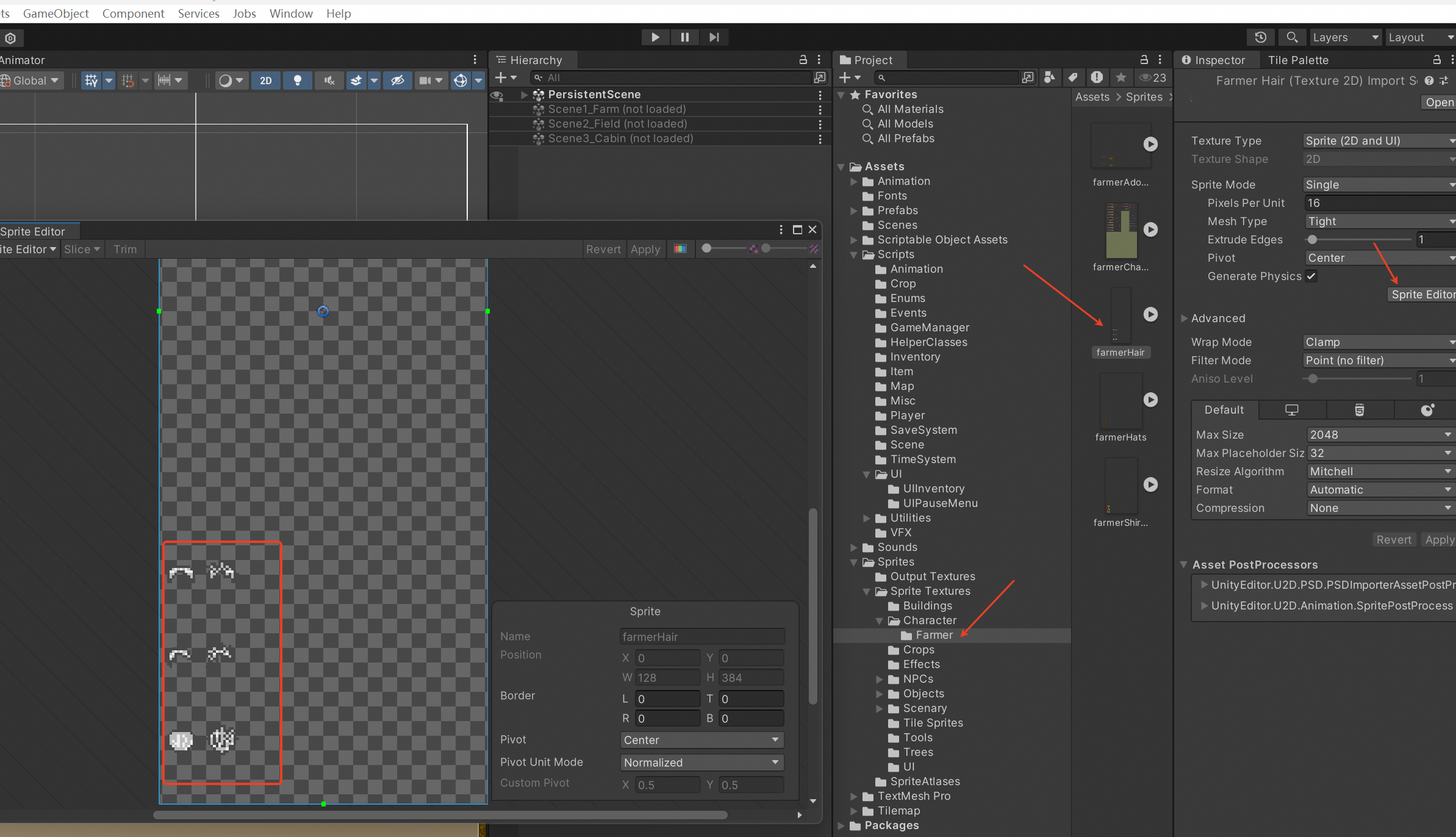Toggle Generate Physics checkbox
This screenshot has height=837, width=1456.
[1311, 276]
